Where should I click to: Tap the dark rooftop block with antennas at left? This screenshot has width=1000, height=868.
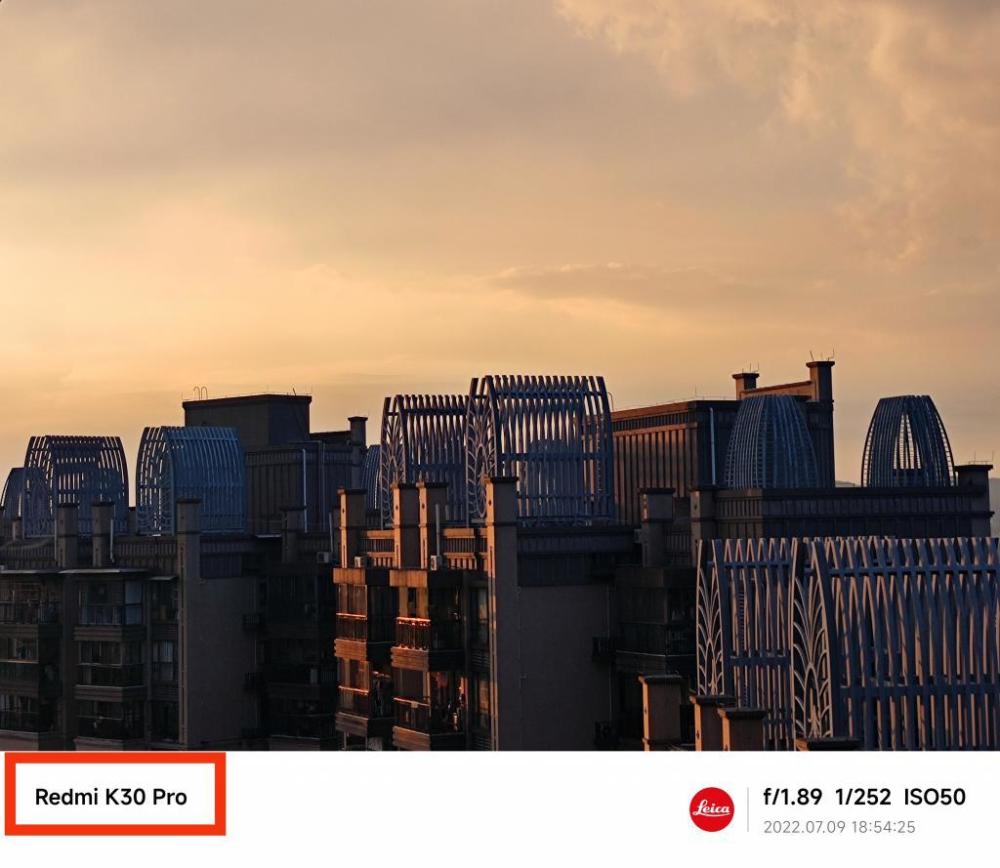tap(247, 421)
